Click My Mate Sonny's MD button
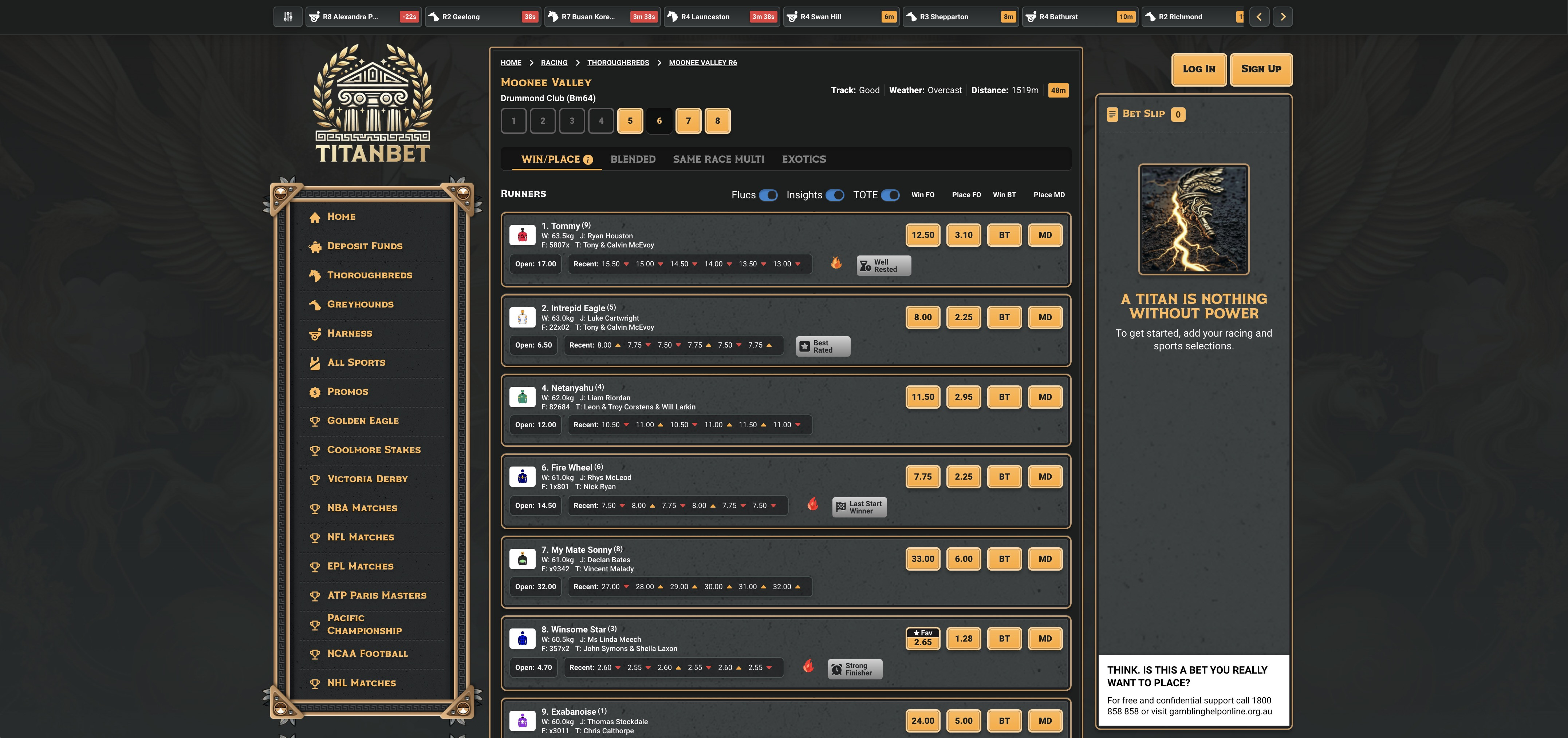1568x738 pixels. tap(1045, 559)
